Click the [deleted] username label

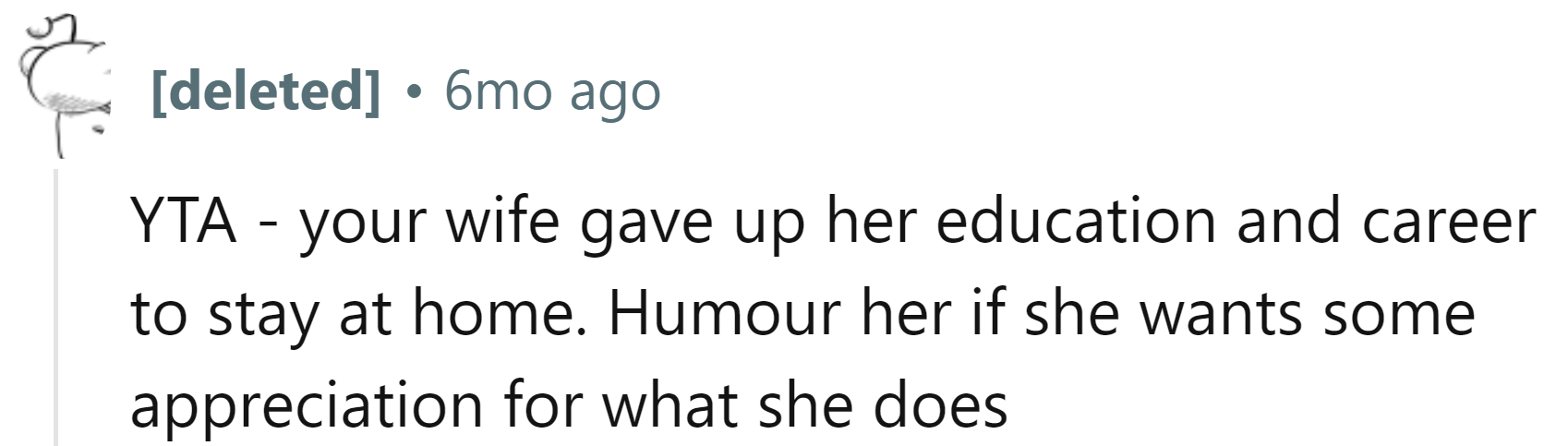tap(265, 90)
